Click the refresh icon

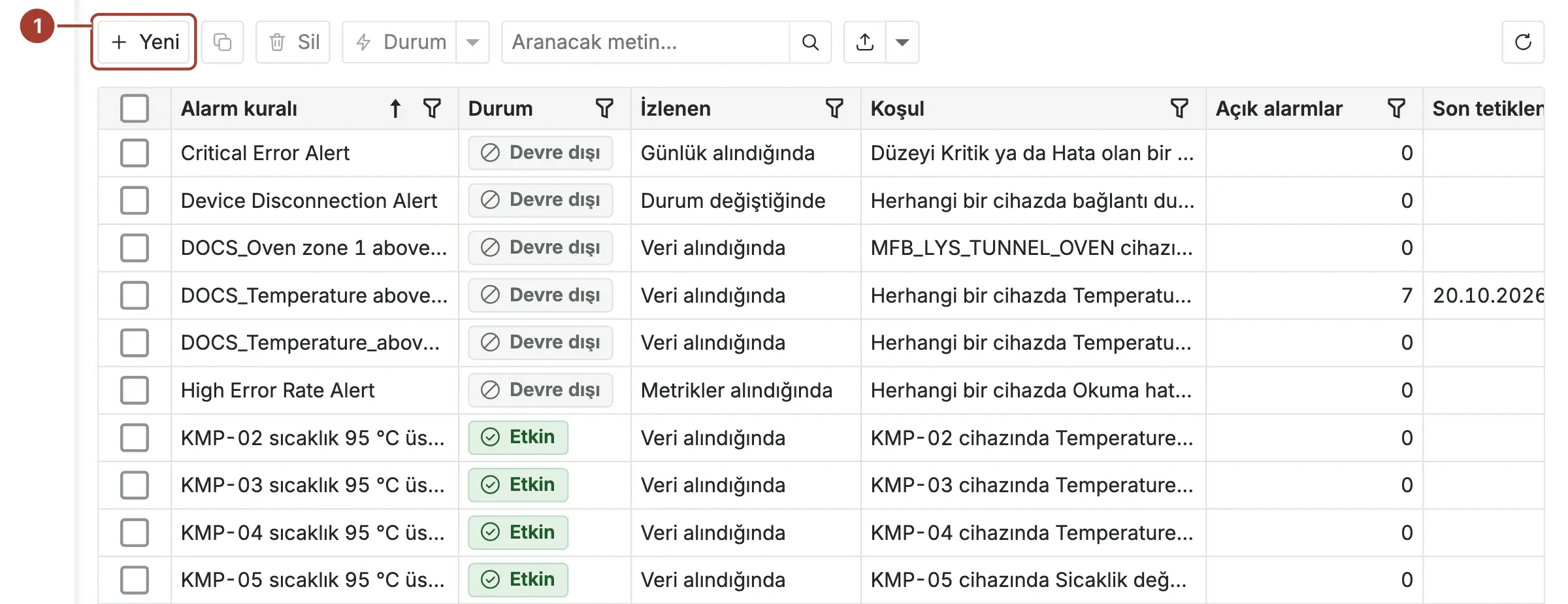pos(1523,42)
